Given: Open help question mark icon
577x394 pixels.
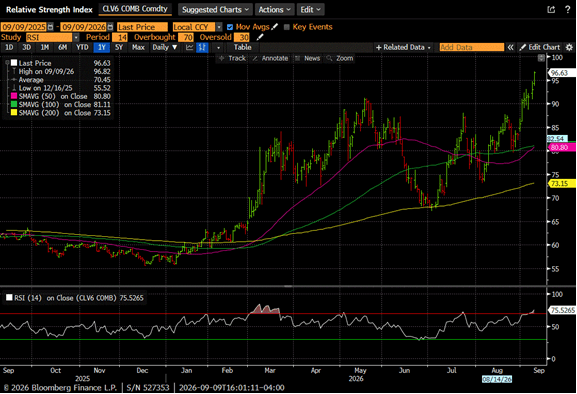Looking at the screenshot, I should (567, 10).
